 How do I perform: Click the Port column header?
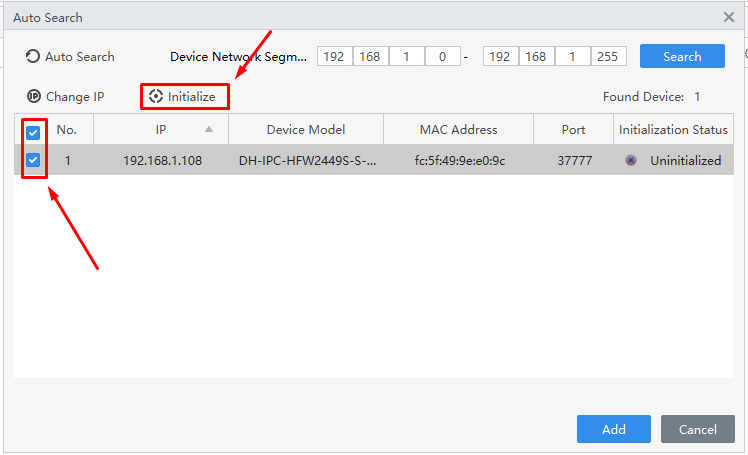pos(573,129)
